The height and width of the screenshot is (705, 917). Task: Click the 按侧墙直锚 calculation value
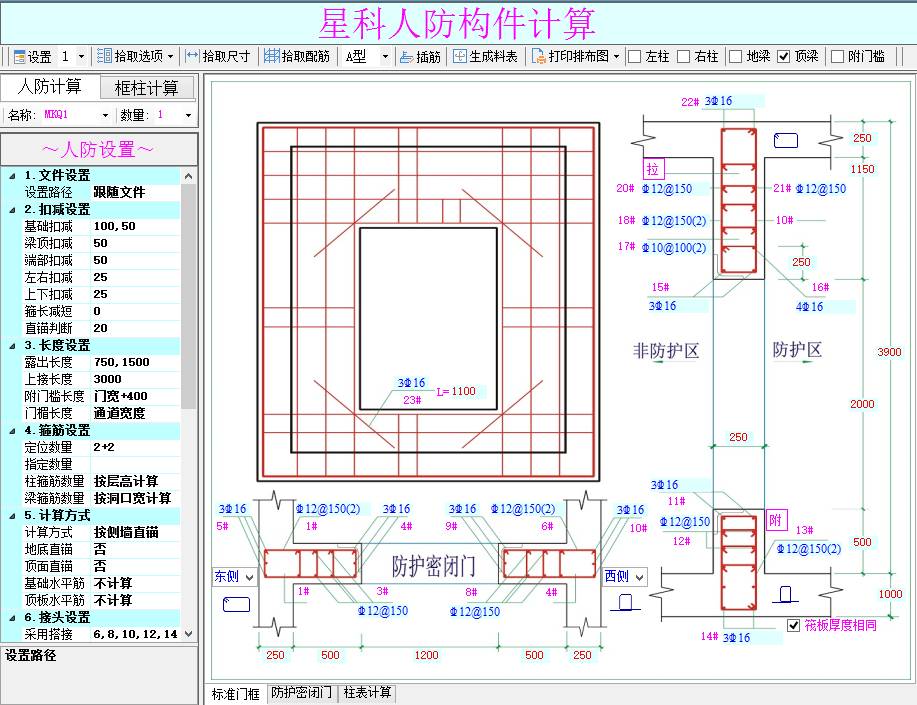136,532
